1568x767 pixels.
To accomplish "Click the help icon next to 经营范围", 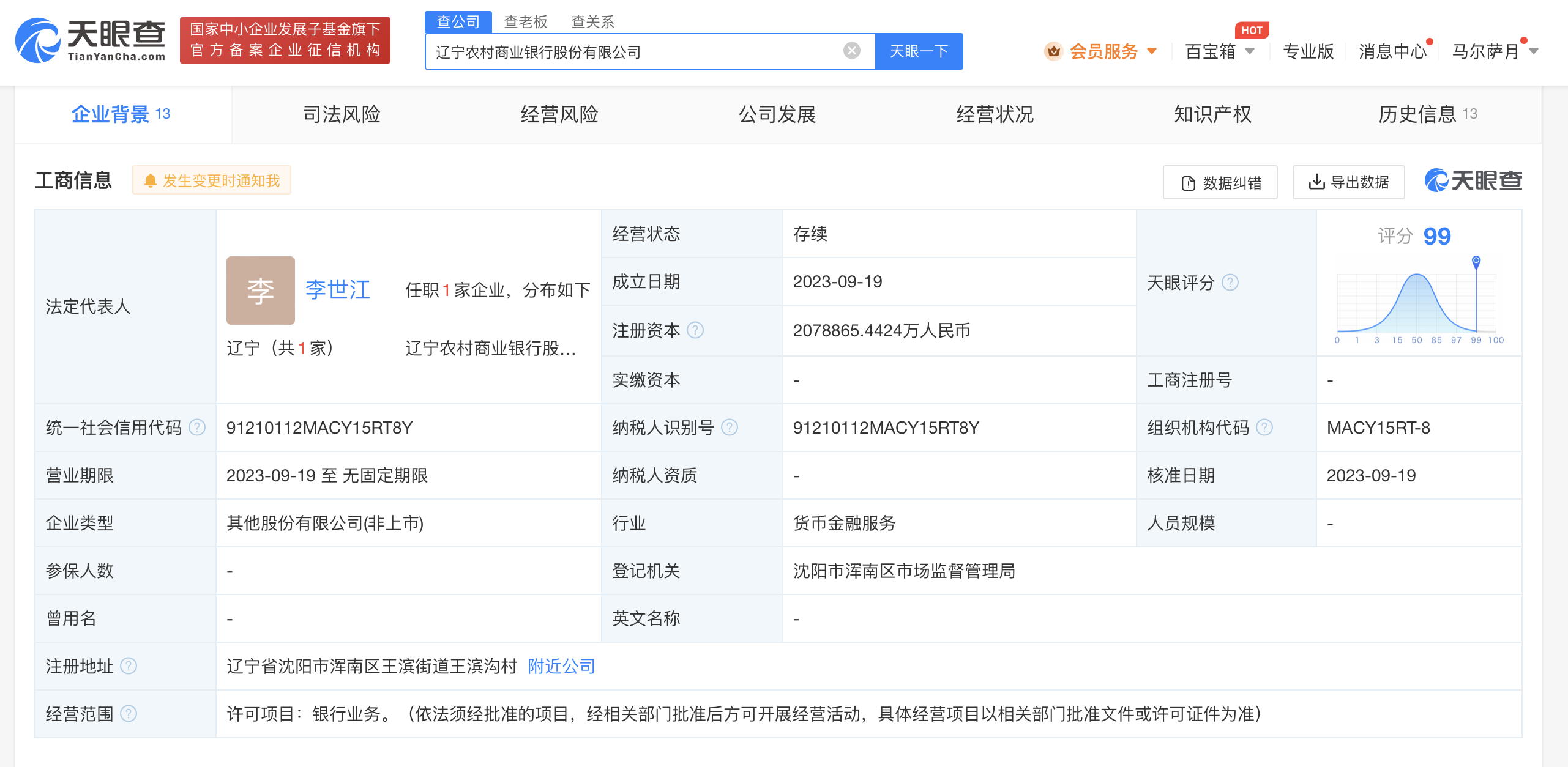I will coord(129,714).
